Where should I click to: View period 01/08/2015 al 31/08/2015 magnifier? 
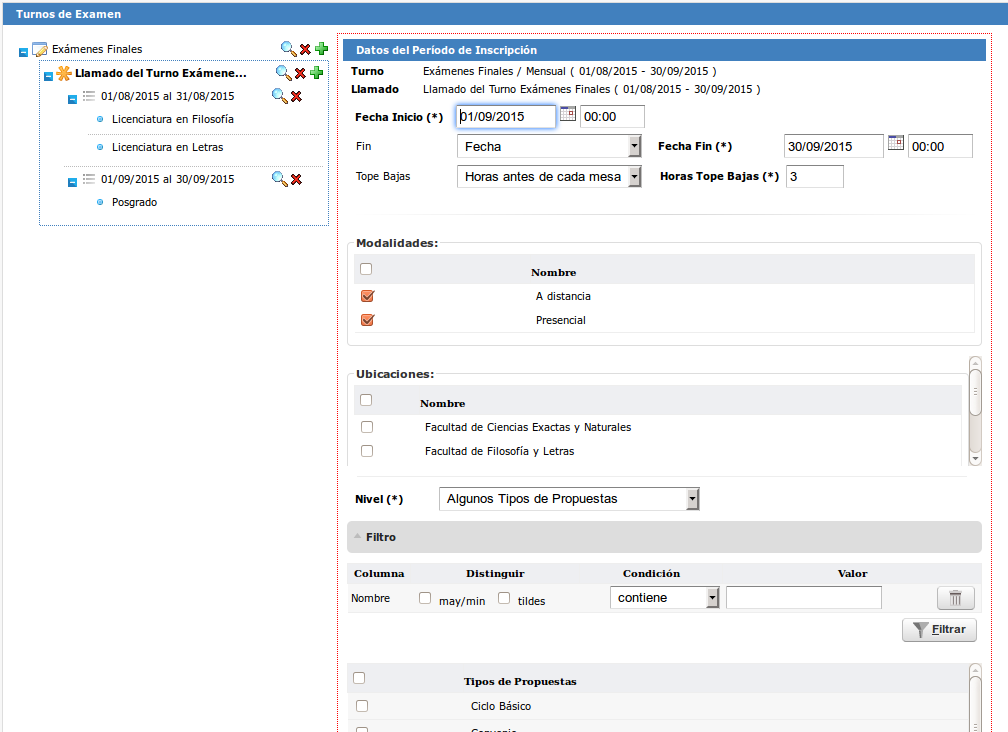(x=279, y=96)
